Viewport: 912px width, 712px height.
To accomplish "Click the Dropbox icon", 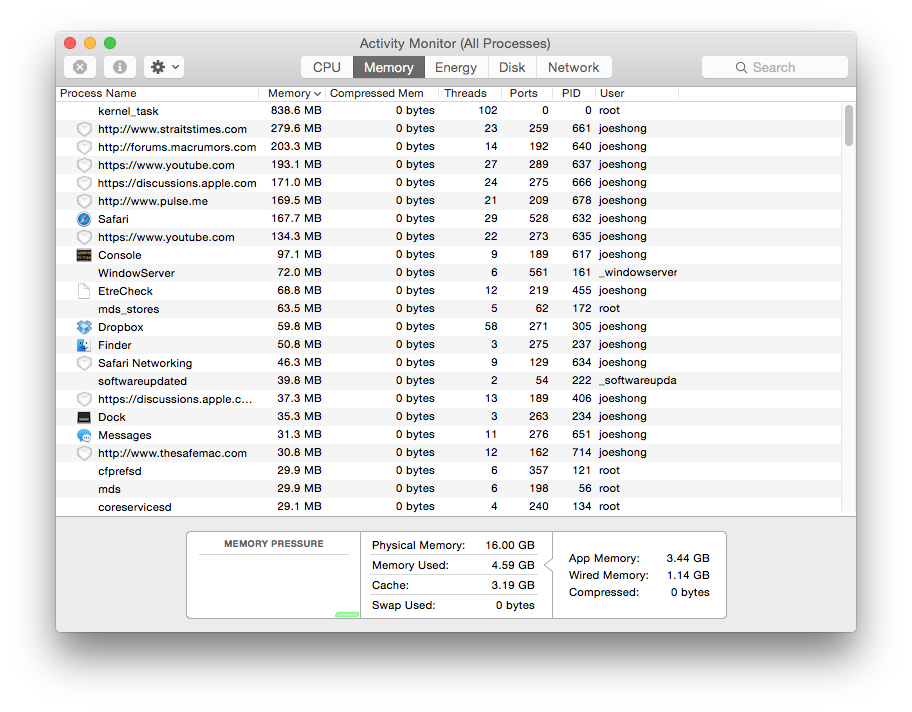I will coord(84,327).
